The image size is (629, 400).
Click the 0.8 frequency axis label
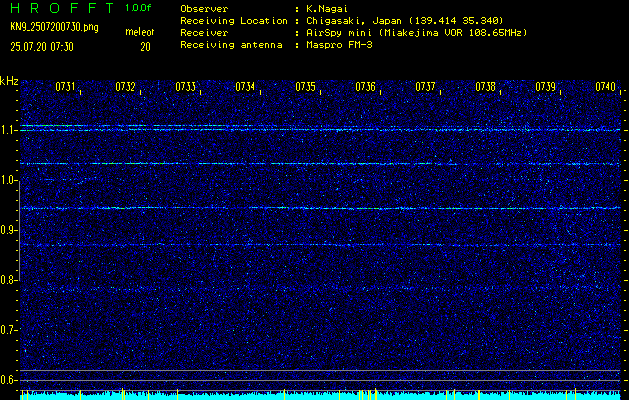click(x=7, y=280)
